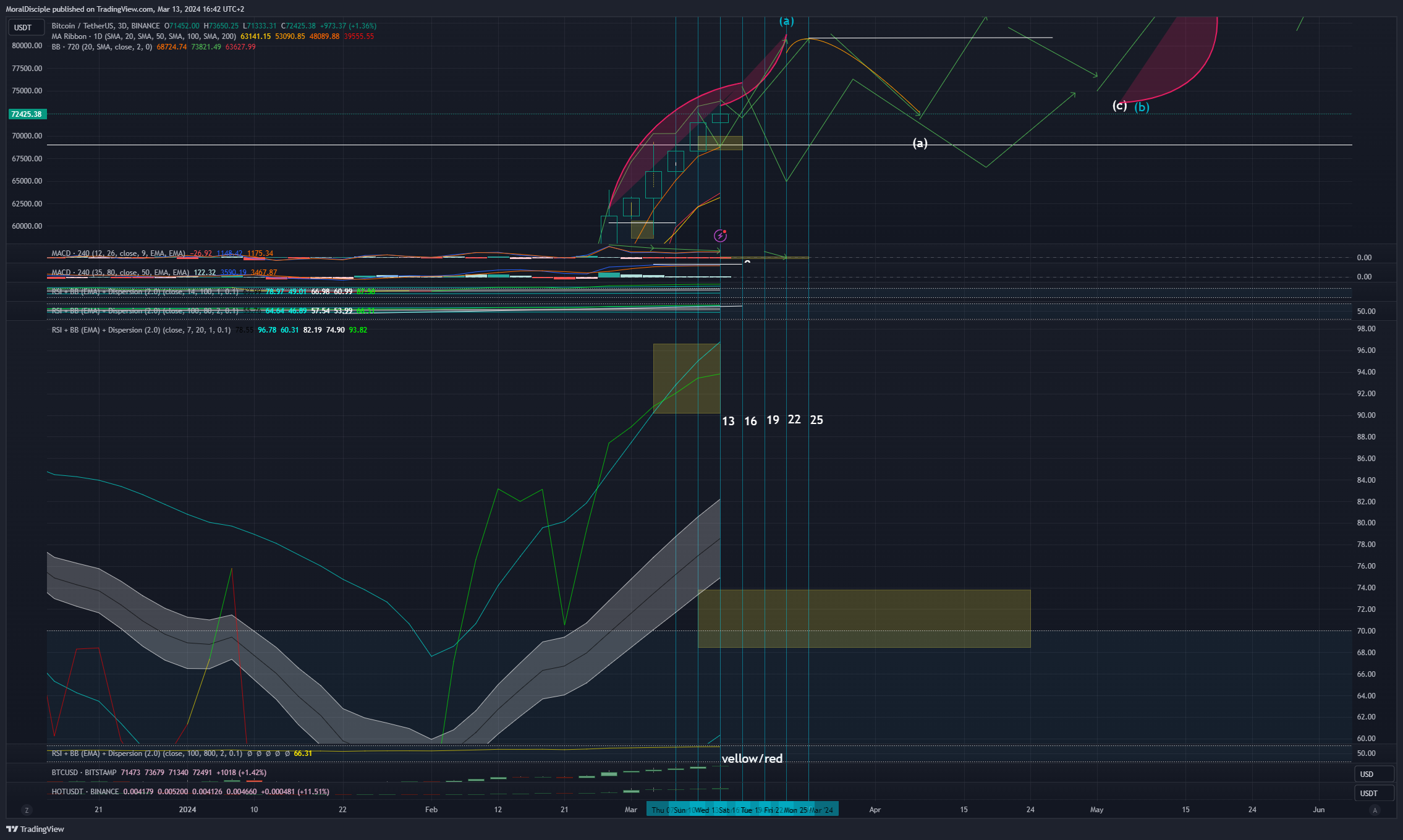Select the RSI + BB Dispersion (close, 7, 20) legend
The image size is (1403, 840).
(x=141, y=330)
